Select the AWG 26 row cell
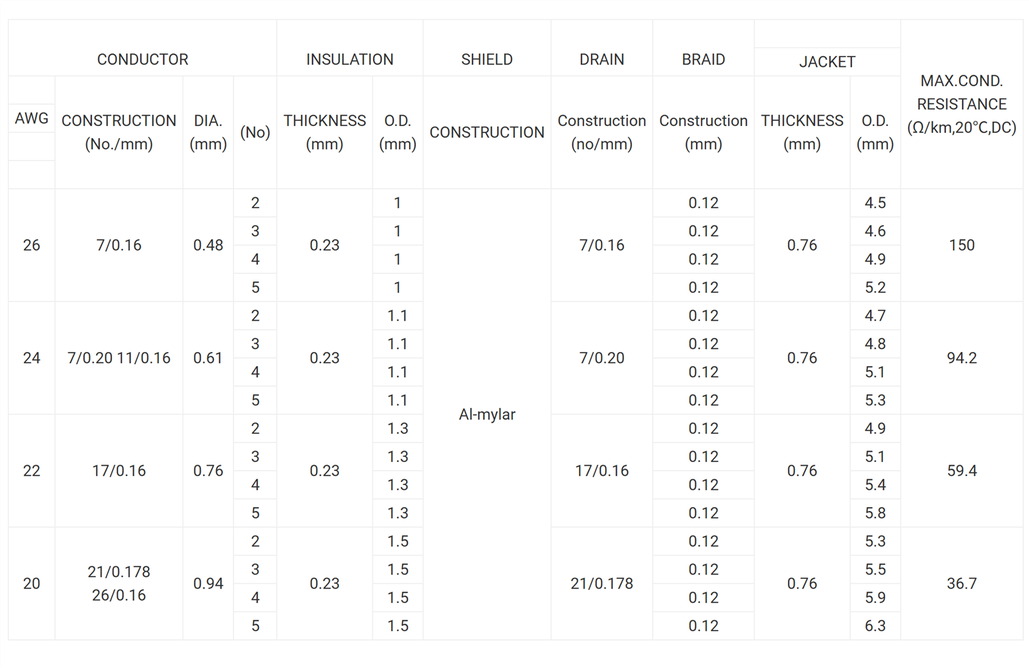The image size is (1029, 669). point(32,245)
